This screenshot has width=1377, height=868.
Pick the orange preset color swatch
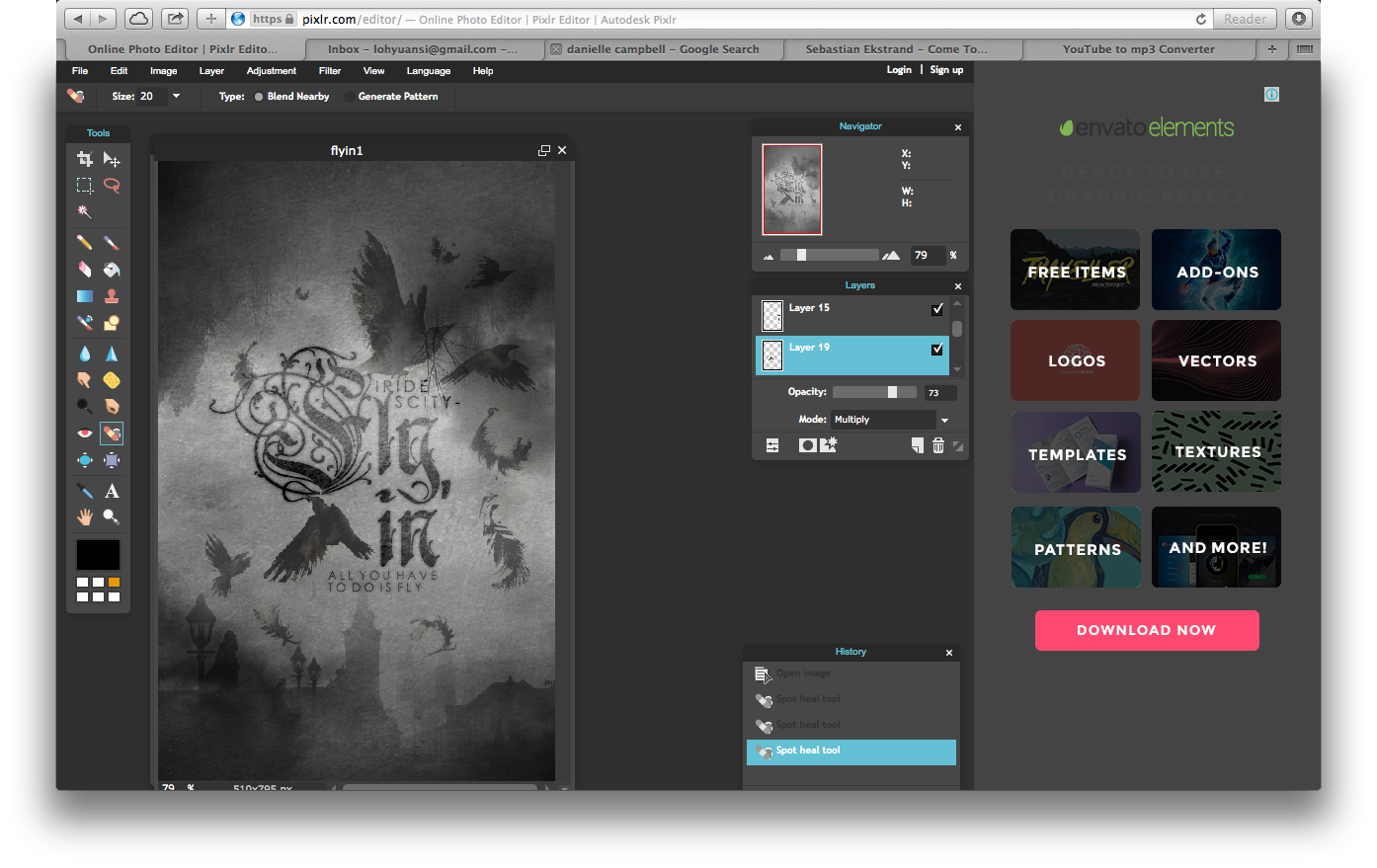[x=114, y=583]
